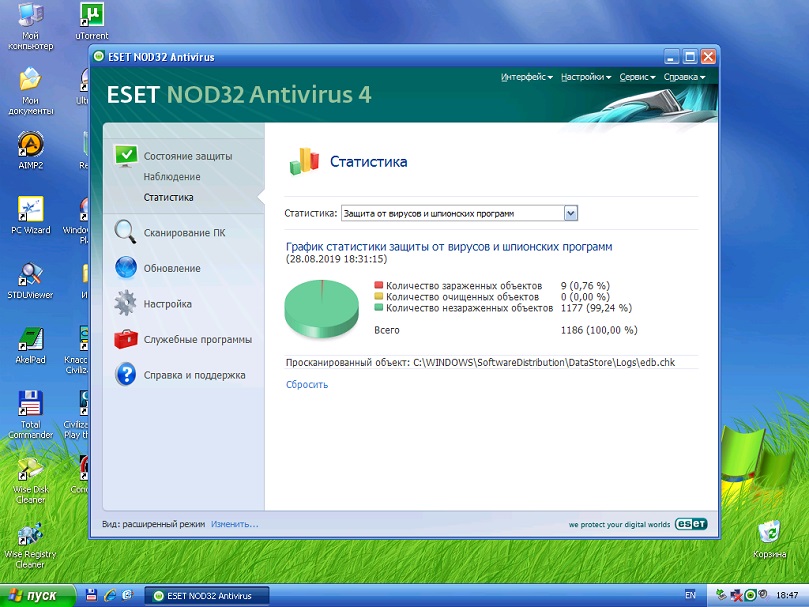Select the uTorrent desktop icon
This screenshot has height=607, width=809.
click(92, 21)
